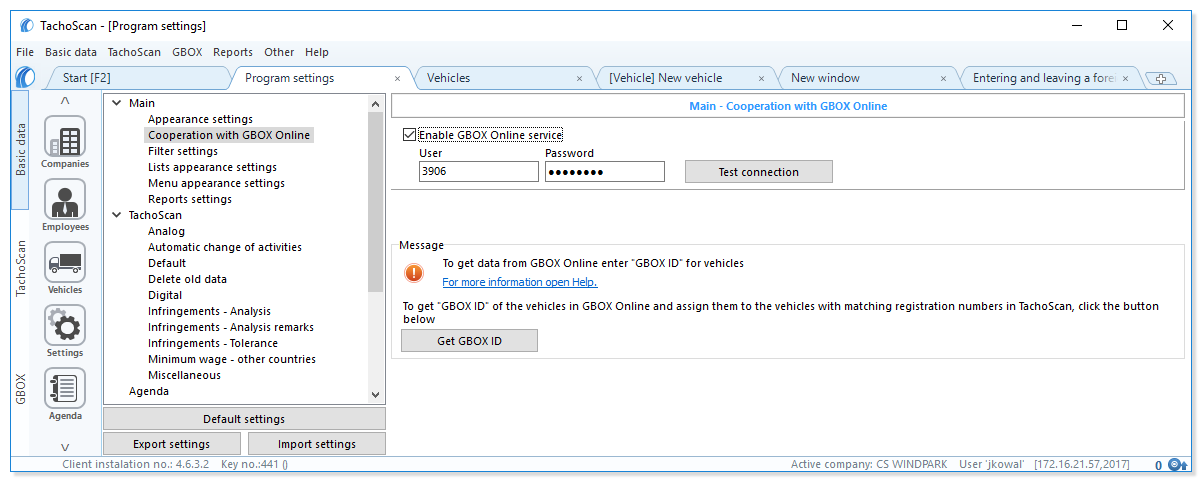This screenshot has width=1202, height=482.
Task: Click the Password input field
Action: click(604, 172)
